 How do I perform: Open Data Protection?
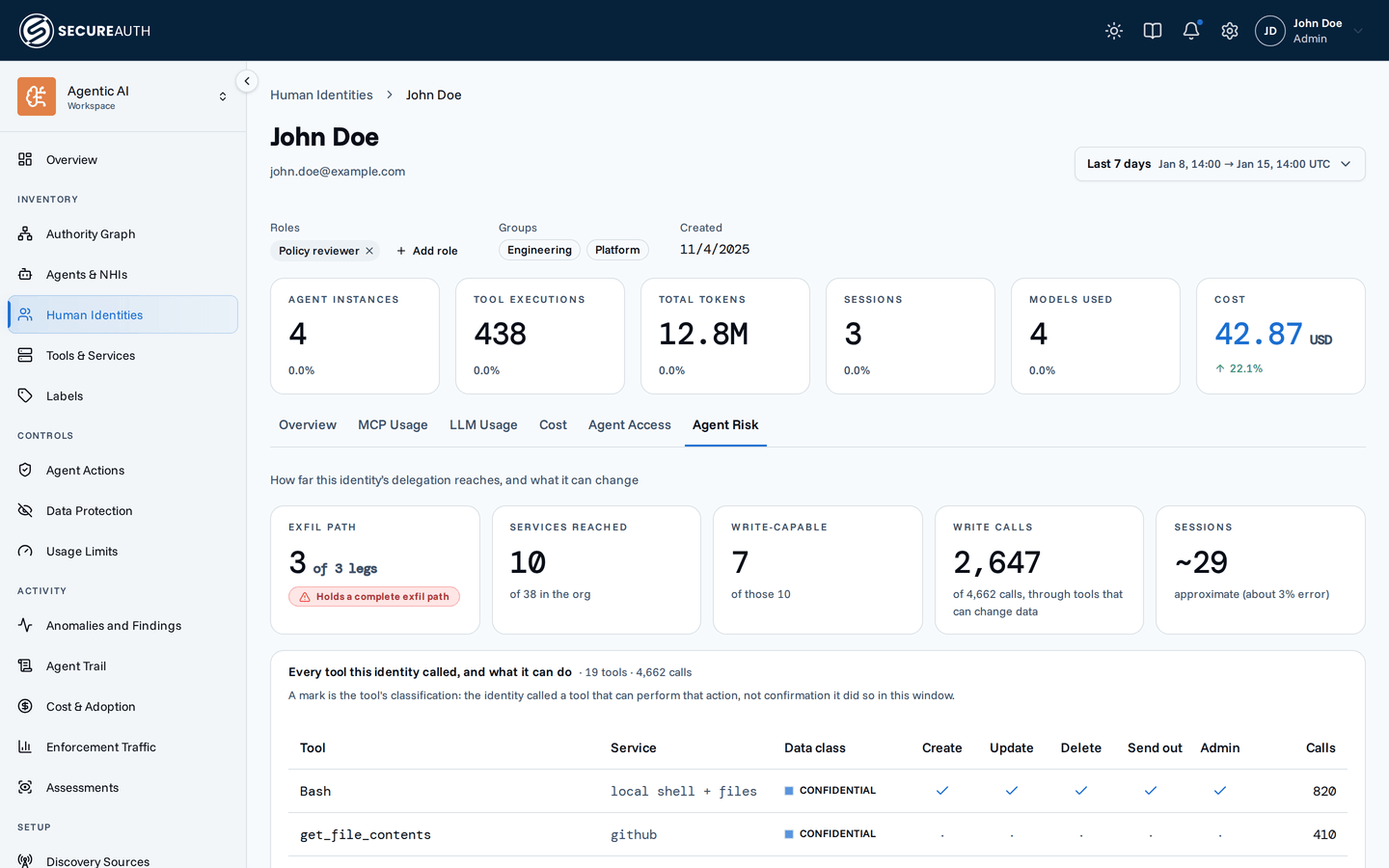pyautogui.click(x=123, y=510)
